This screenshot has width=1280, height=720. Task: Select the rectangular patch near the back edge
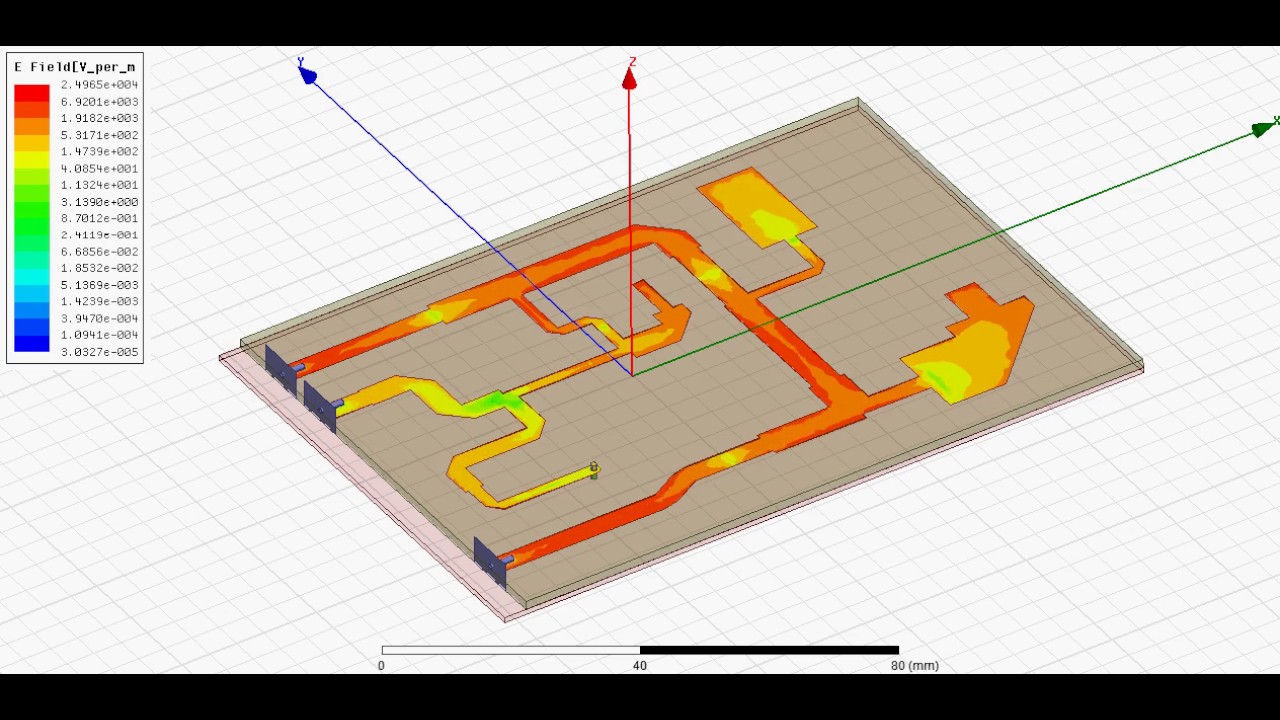tap(756, 206)
